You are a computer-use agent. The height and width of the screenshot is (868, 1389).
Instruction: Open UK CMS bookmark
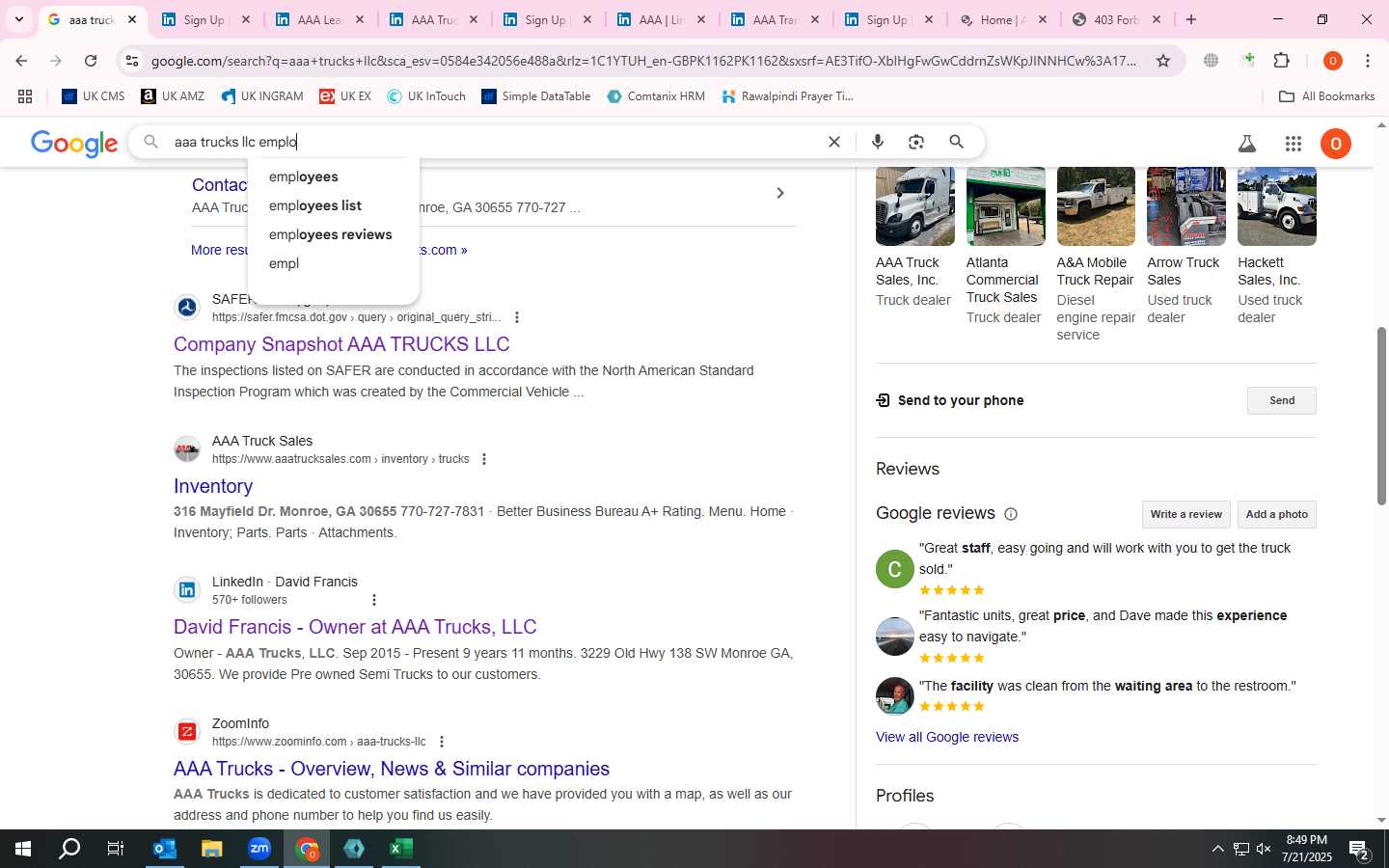click(x=94, y=96)
